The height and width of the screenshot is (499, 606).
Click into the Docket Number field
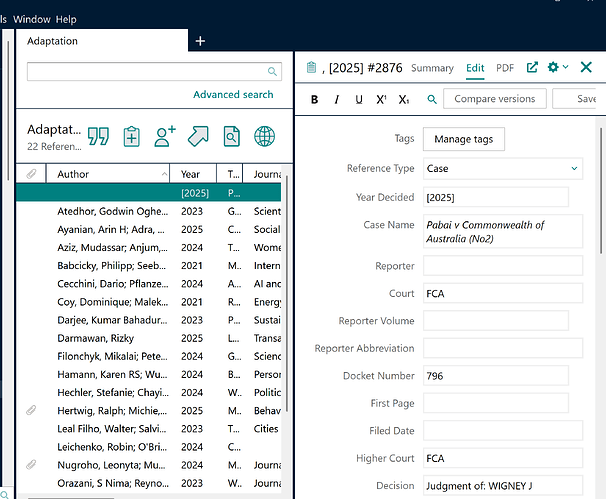coord(495,375)
